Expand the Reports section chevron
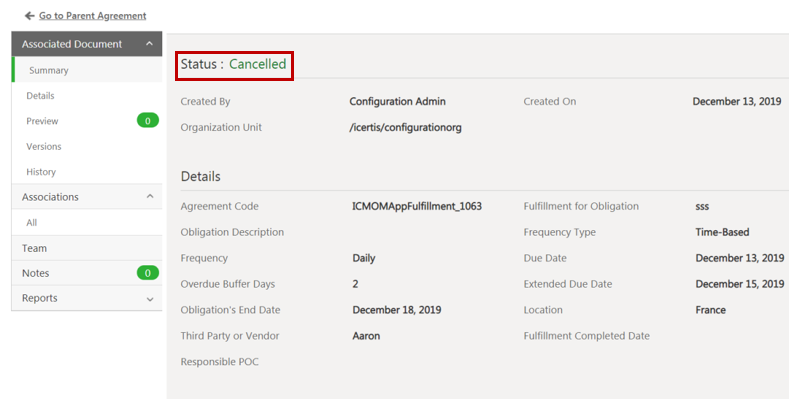Screen dimensions: 792x407 [150, 299]
